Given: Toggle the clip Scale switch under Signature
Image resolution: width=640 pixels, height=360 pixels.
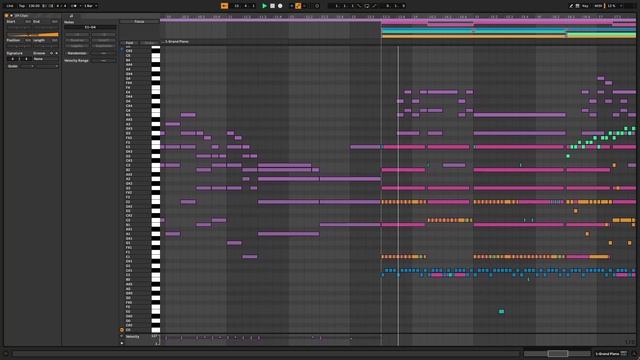Looking at the screenshot, I should click(x=13, y=66).
